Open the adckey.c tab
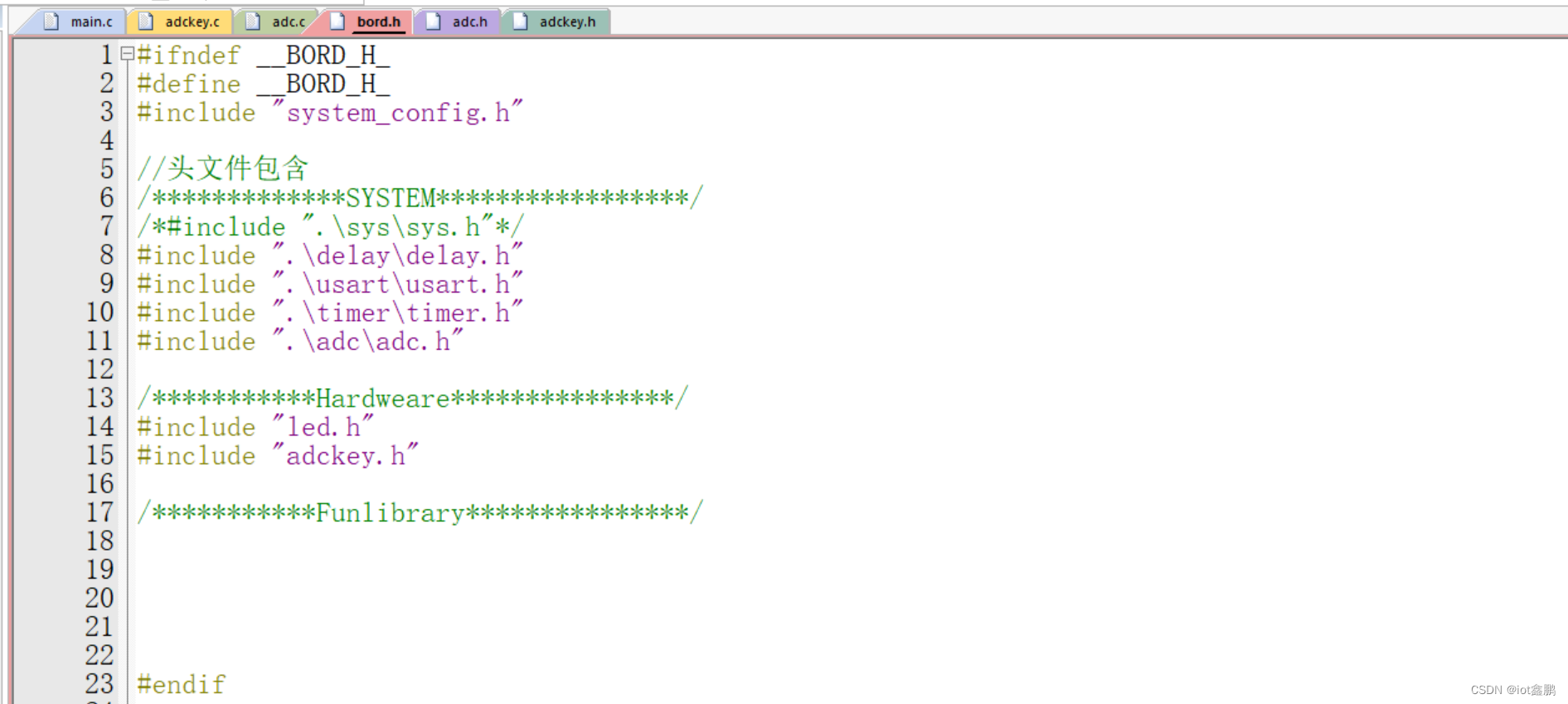Viewport: 1568px width, 704px height. (181, 22)
